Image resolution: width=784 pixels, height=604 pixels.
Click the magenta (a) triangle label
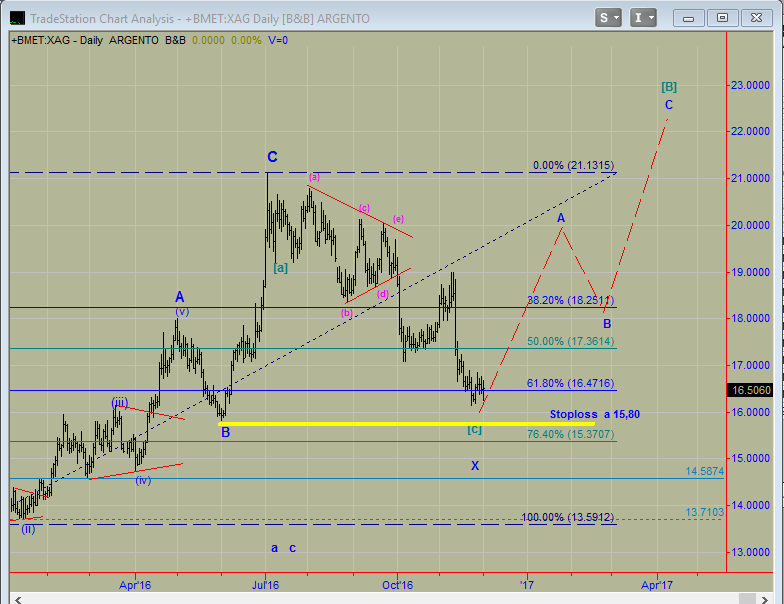pos(314,176)
